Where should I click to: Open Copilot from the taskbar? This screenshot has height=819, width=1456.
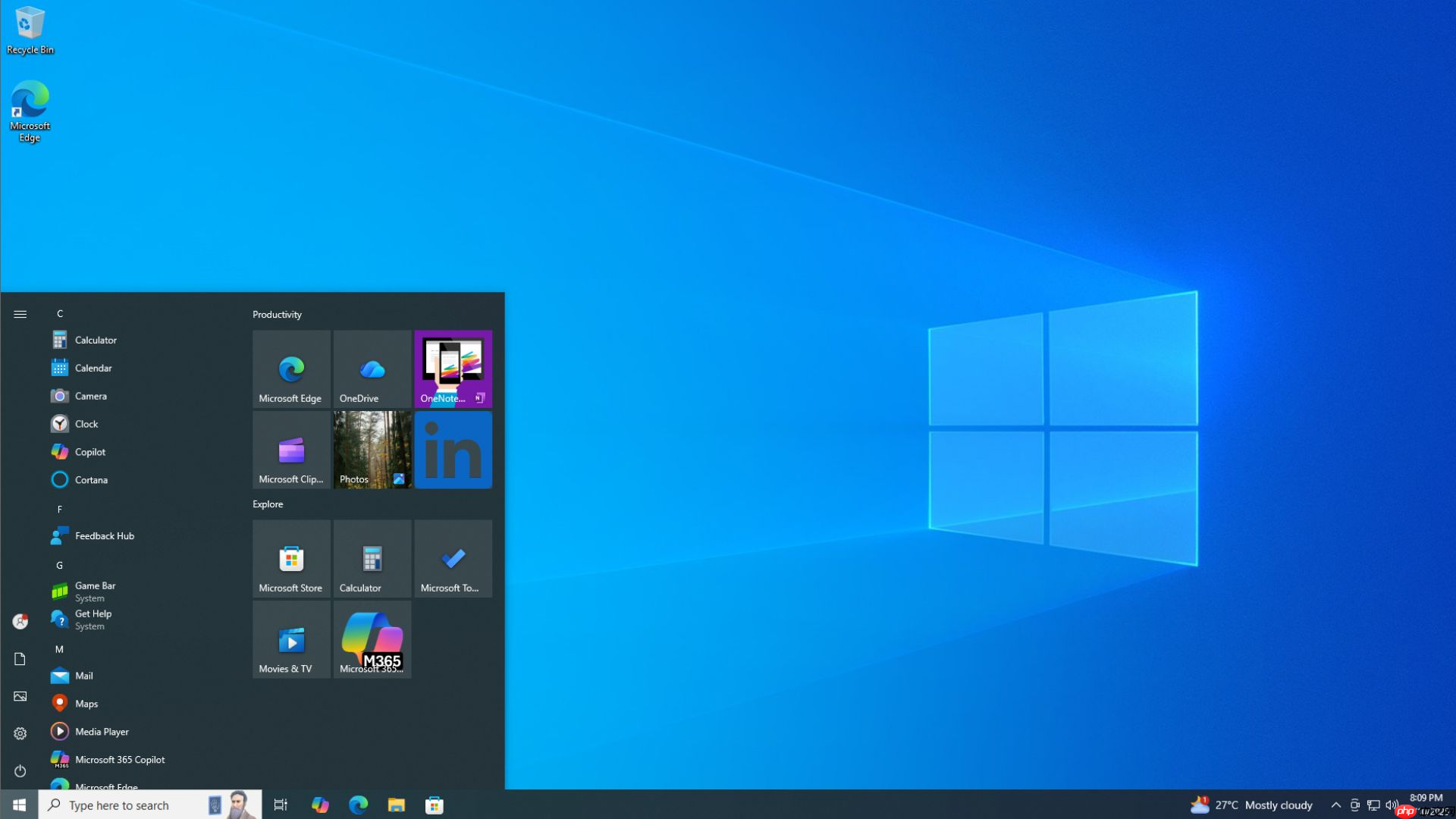(x=319, y=805)
